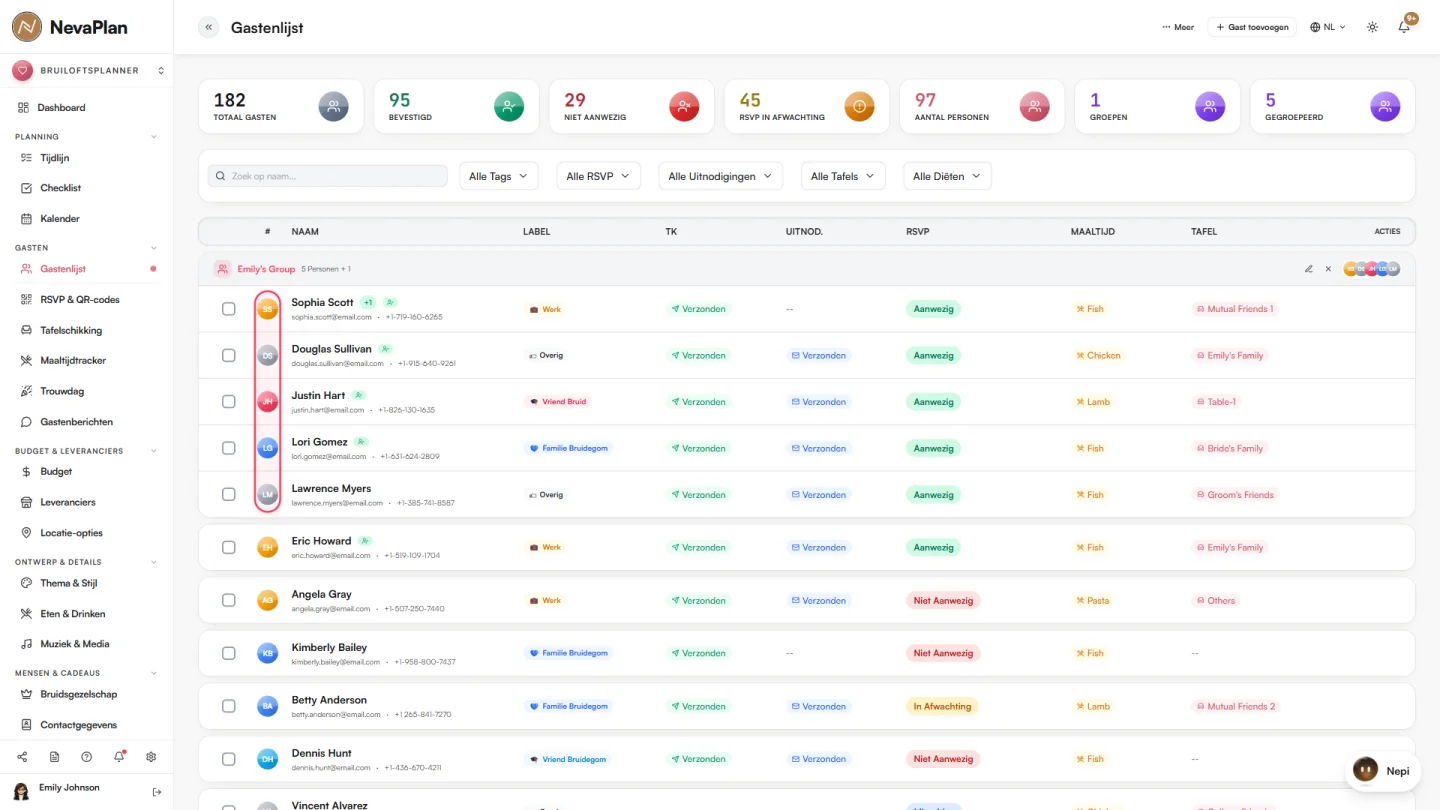
Task: Tick the checkbox next to Betty Anderson
Action: pyautogui.click(x=229, y=706)
